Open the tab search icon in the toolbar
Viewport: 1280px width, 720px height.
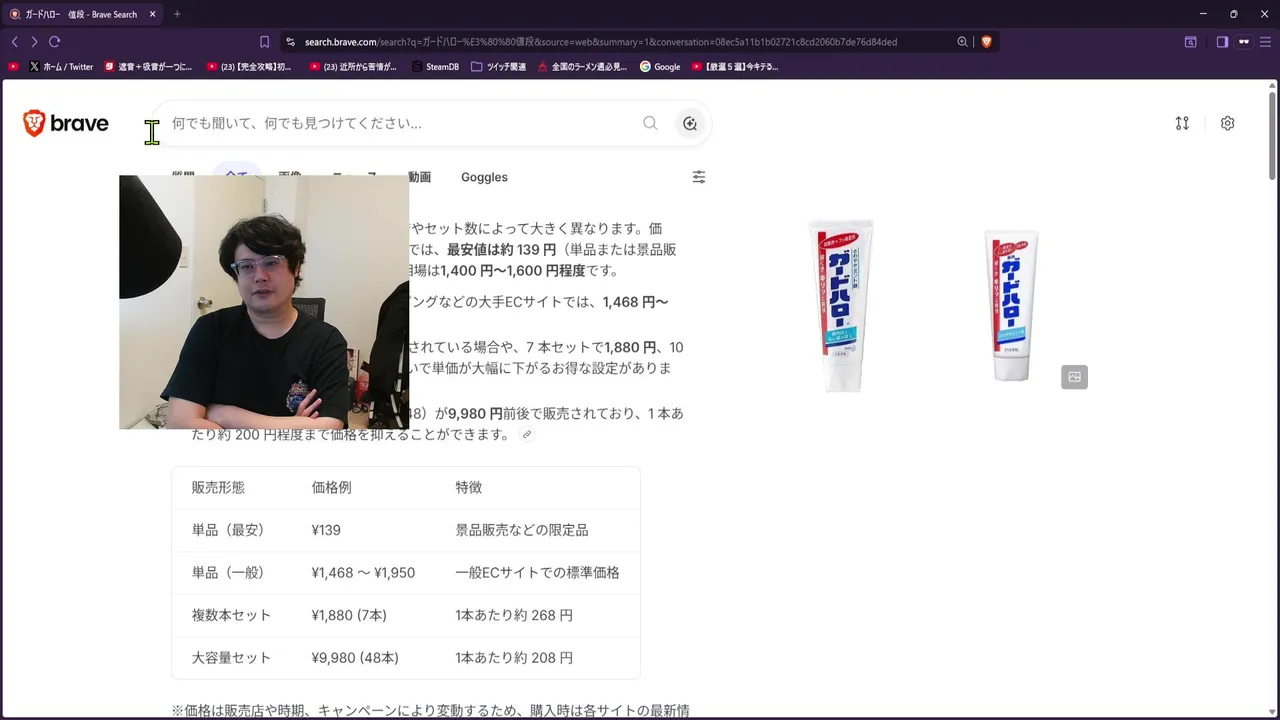point(1190,42)
